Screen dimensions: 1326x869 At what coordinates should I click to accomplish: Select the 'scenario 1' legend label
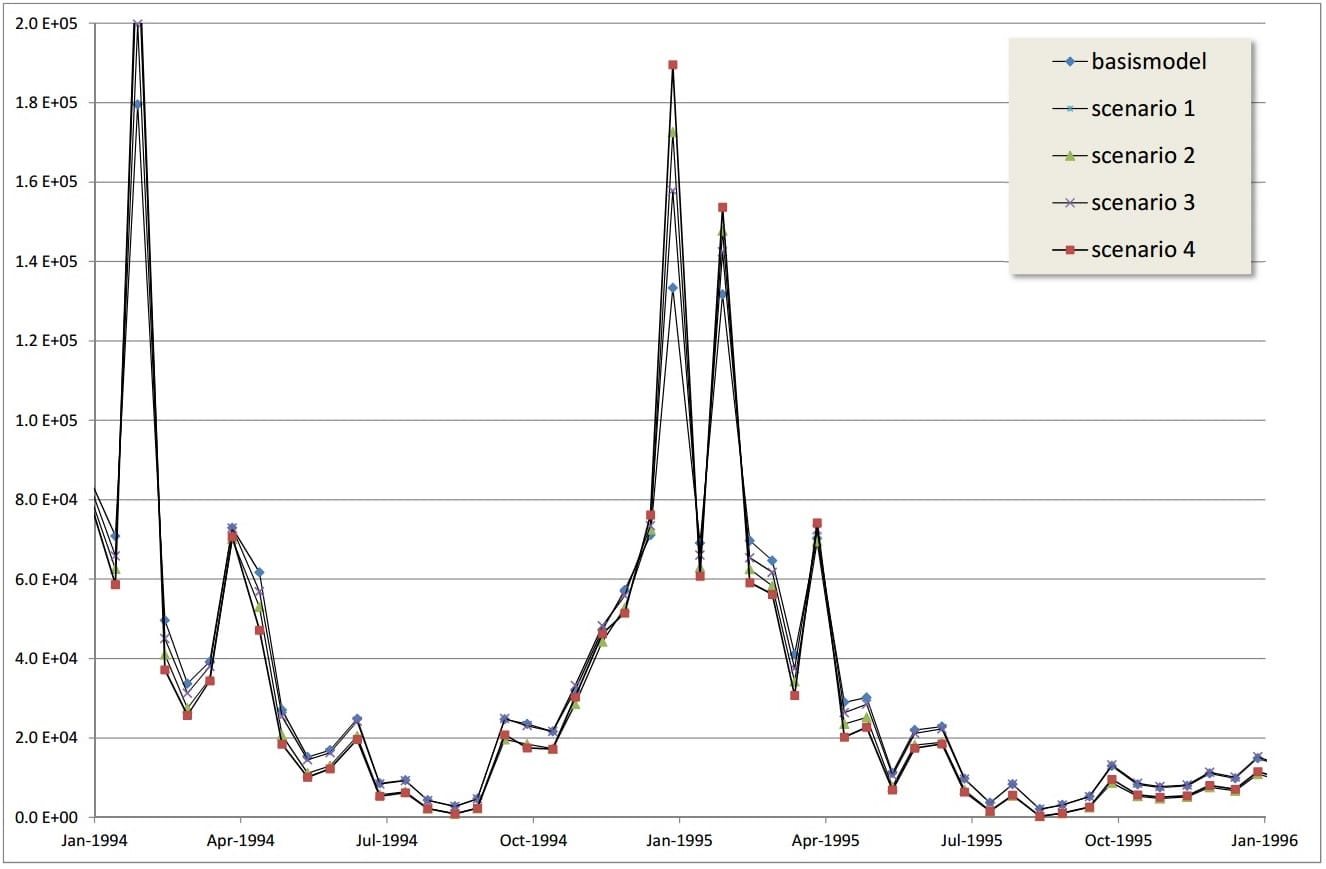coord(1143,109)
